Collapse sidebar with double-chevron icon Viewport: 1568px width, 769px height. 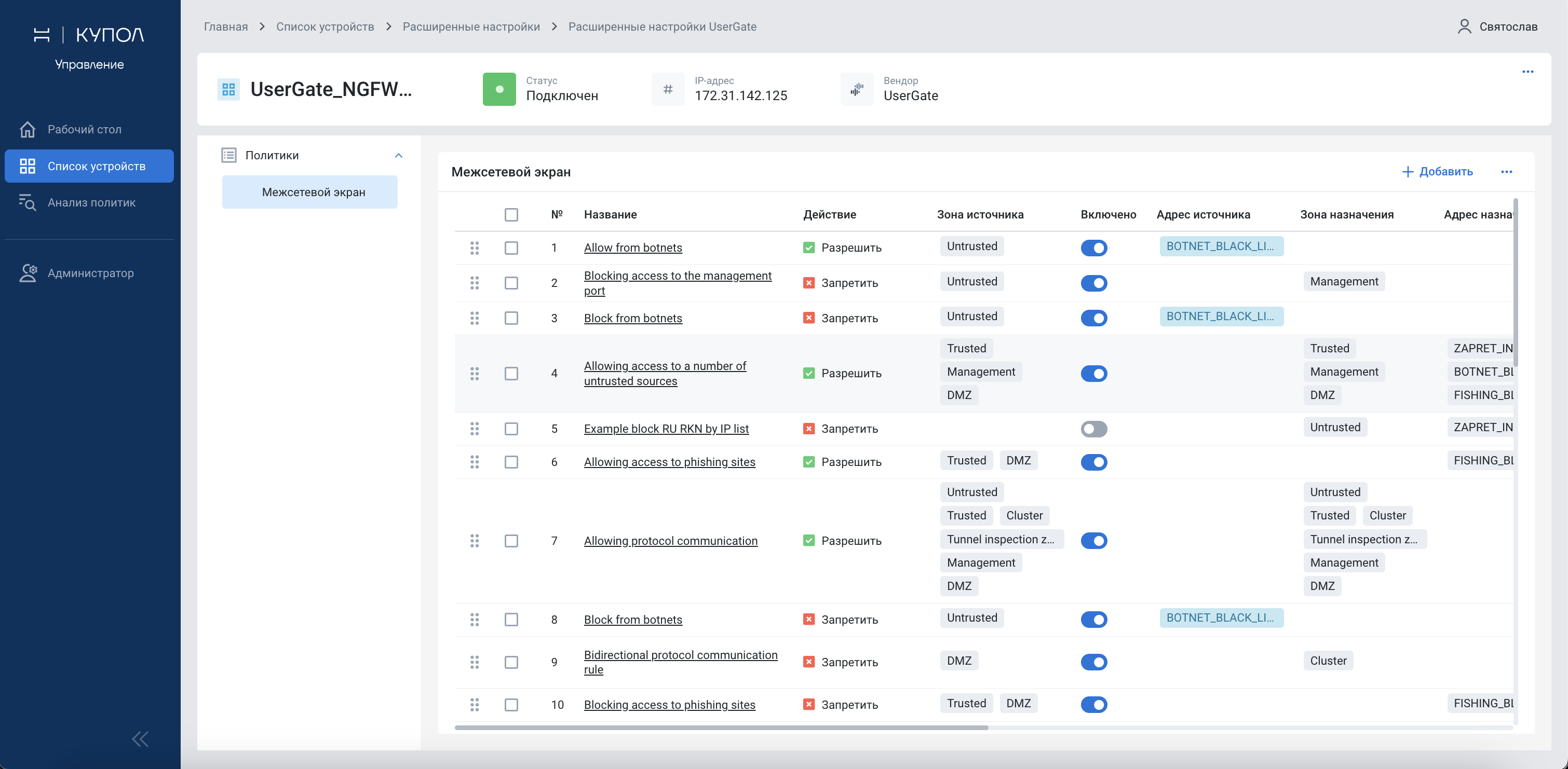pyautogui.click(x=140, y=738)
